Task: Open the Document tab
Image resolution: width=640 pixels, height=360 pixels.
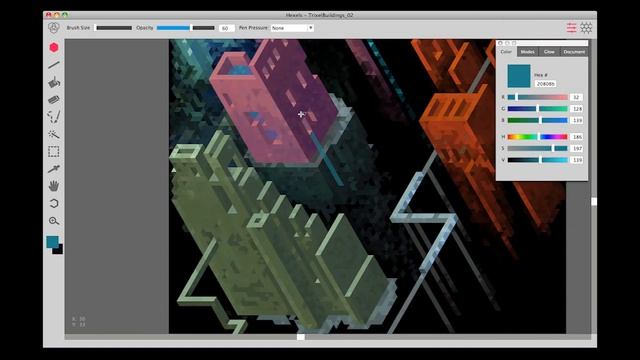Action: pyautogui.click(x=574, y=52)
